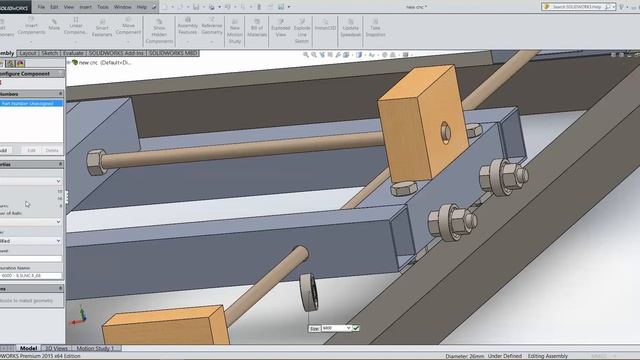Click the Edit button in Part Numbers
The width and height of the screenshot is (640, 360).
31,150
